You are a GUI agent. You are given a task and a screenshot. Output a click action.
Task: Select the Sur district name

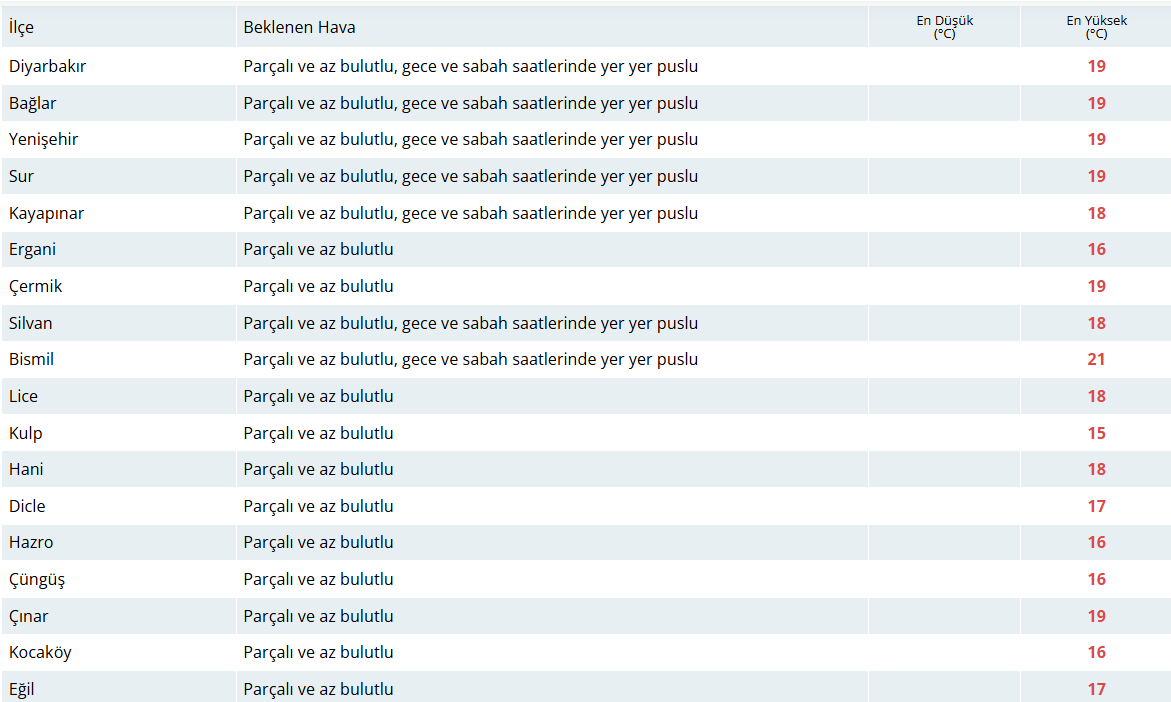[22, 176]
